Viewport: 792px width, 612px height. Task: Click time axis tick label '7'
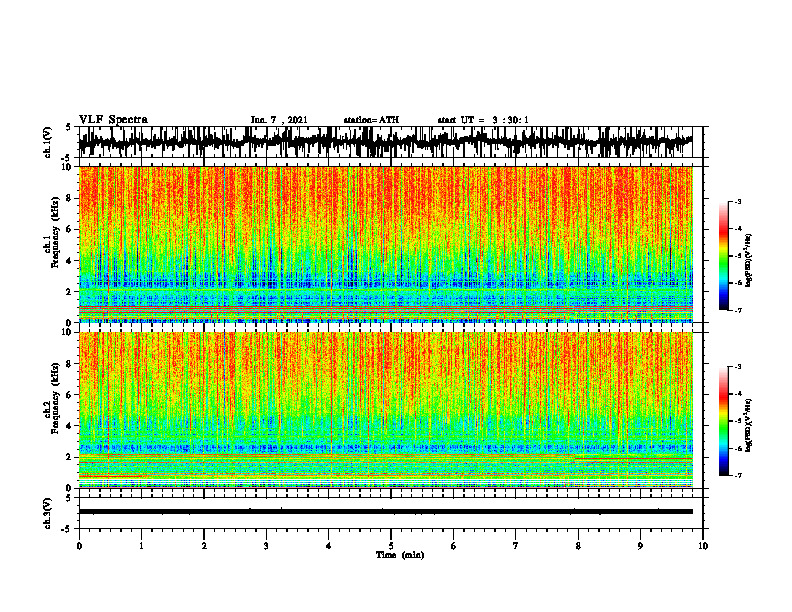[516, 546]
